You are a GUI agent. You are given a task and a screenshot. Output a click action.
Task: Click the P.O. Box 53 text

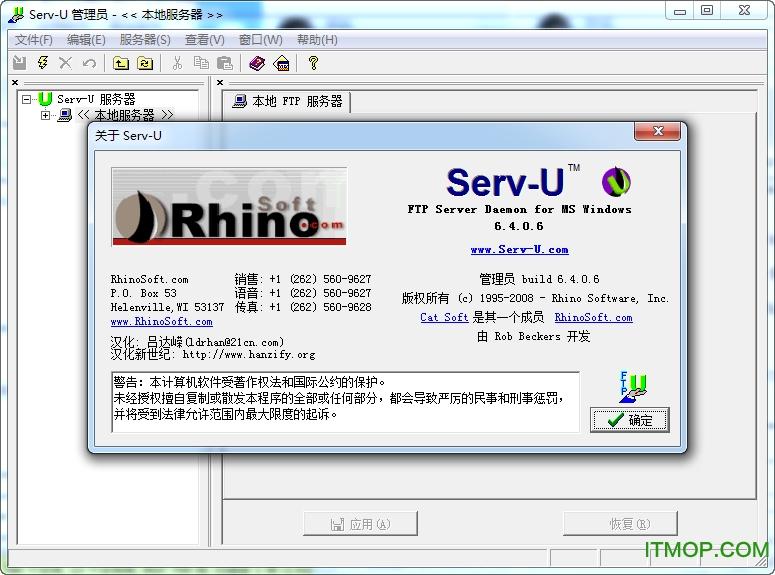pyautogui.click(x=143, y=293)
